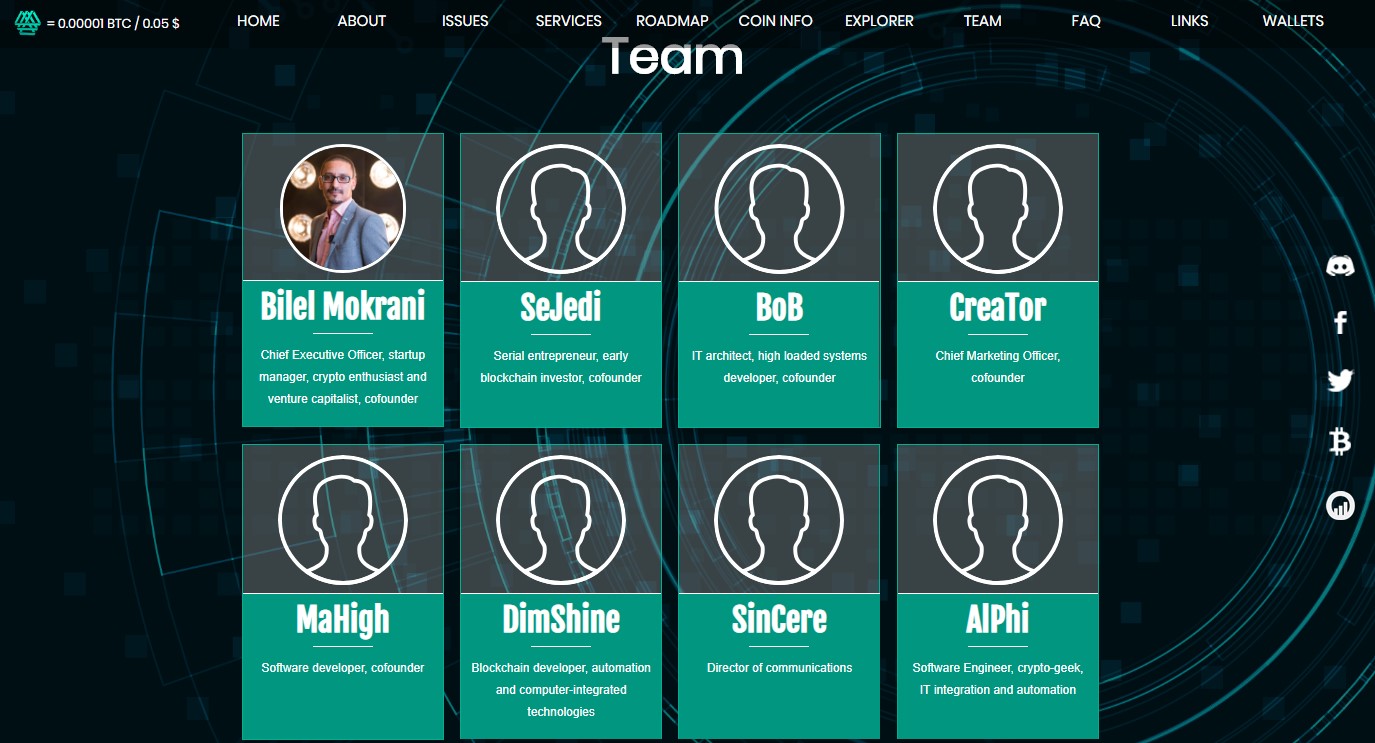This screenshot has height=743, width=1375.
Task: Click the 'Chief Marketing Officer' description text
Action: tap(998, 367)
